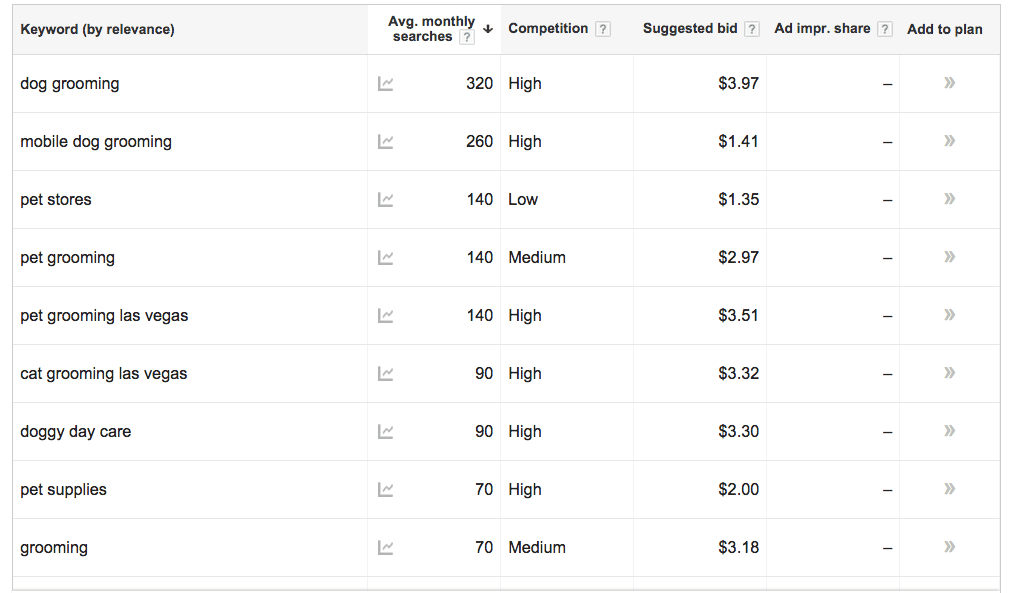Image resolution: width=1012 pixels, height=593 pixels.
Task: Open trend chart for doggy day care
Action: [385, 432]
